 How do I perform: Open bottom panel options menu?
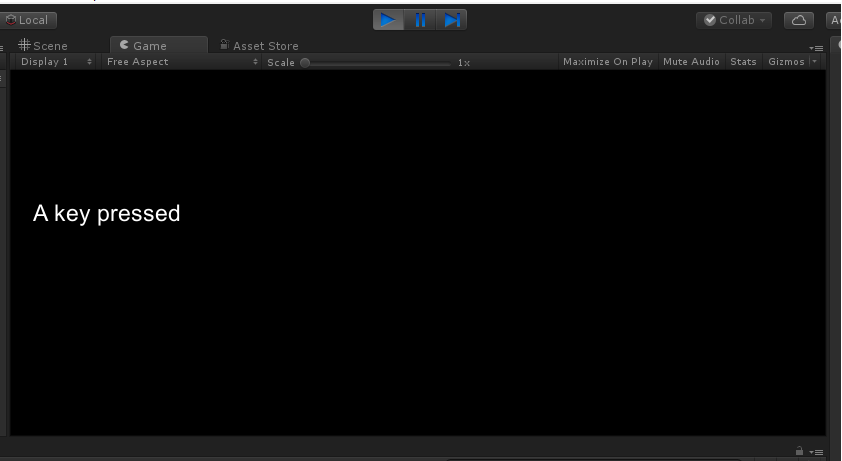[x=816, y=452]
